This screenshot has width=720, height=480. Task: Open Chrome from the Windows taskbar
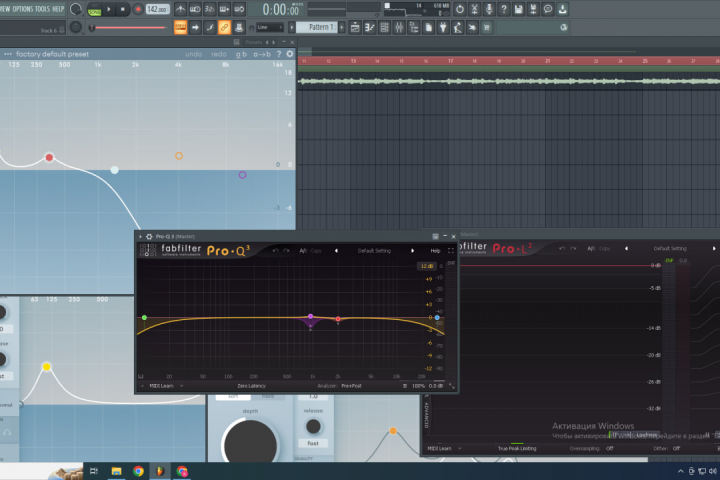[x=138, y=471]
